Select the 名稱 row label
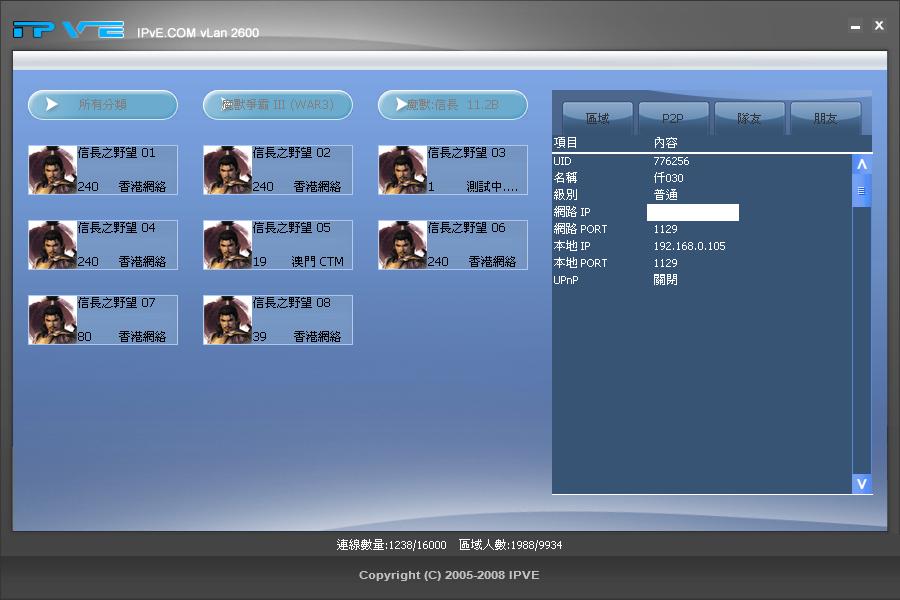This screenshot has height=600, width=900. coord(565,178)
